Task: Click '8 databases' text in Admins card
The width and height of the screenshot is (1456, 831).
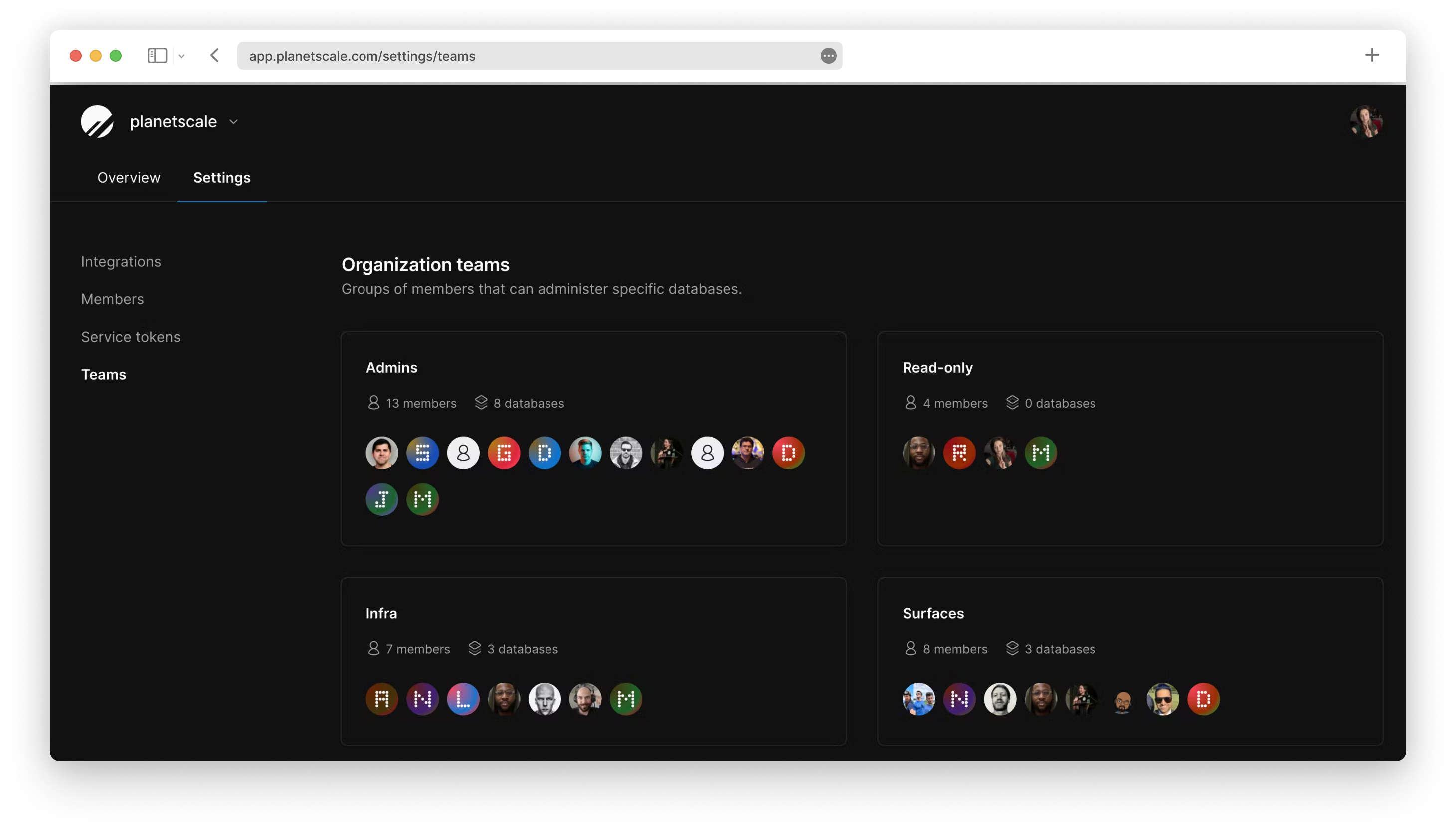Action: 529,403
